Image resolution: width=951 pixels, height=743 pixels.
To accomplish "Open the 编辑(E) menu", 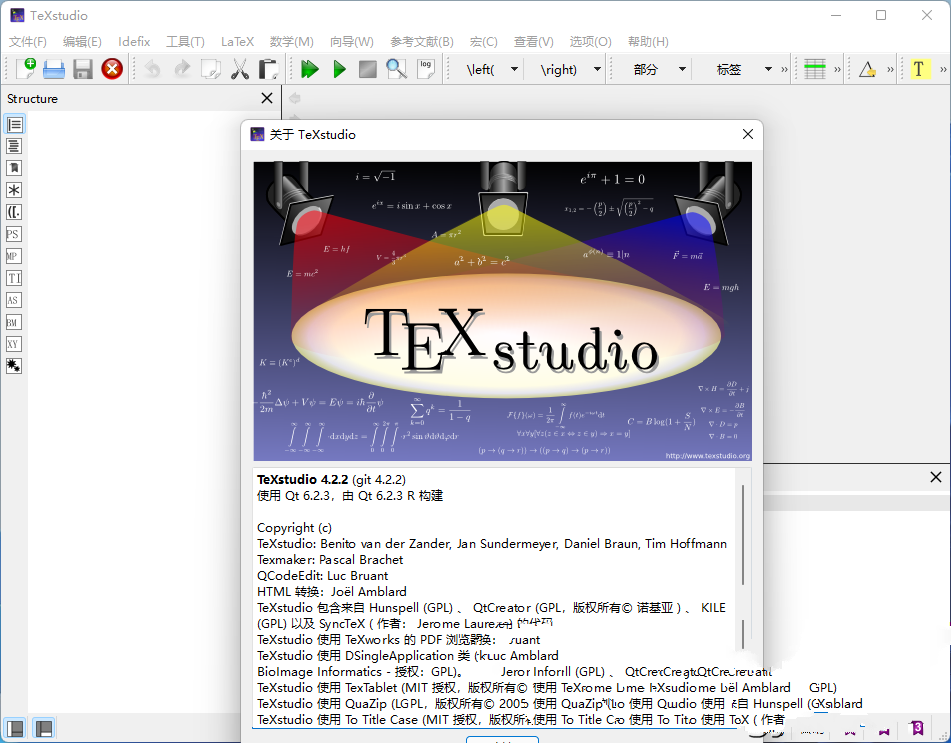I will (x=82, y=41).
